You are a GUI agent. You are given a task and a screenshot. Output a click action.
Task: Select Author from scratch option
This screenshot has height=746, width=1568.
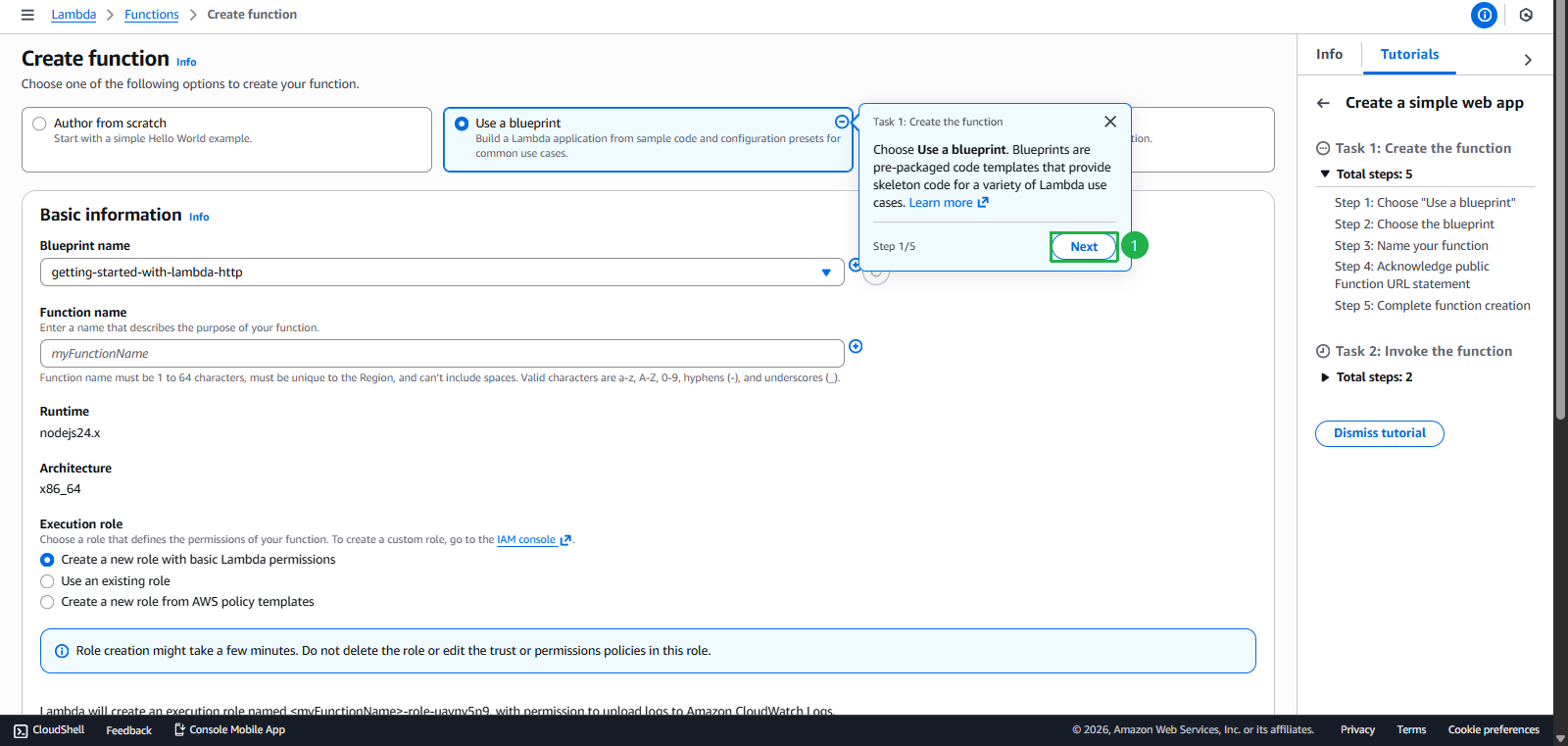[x=40, y=124]
